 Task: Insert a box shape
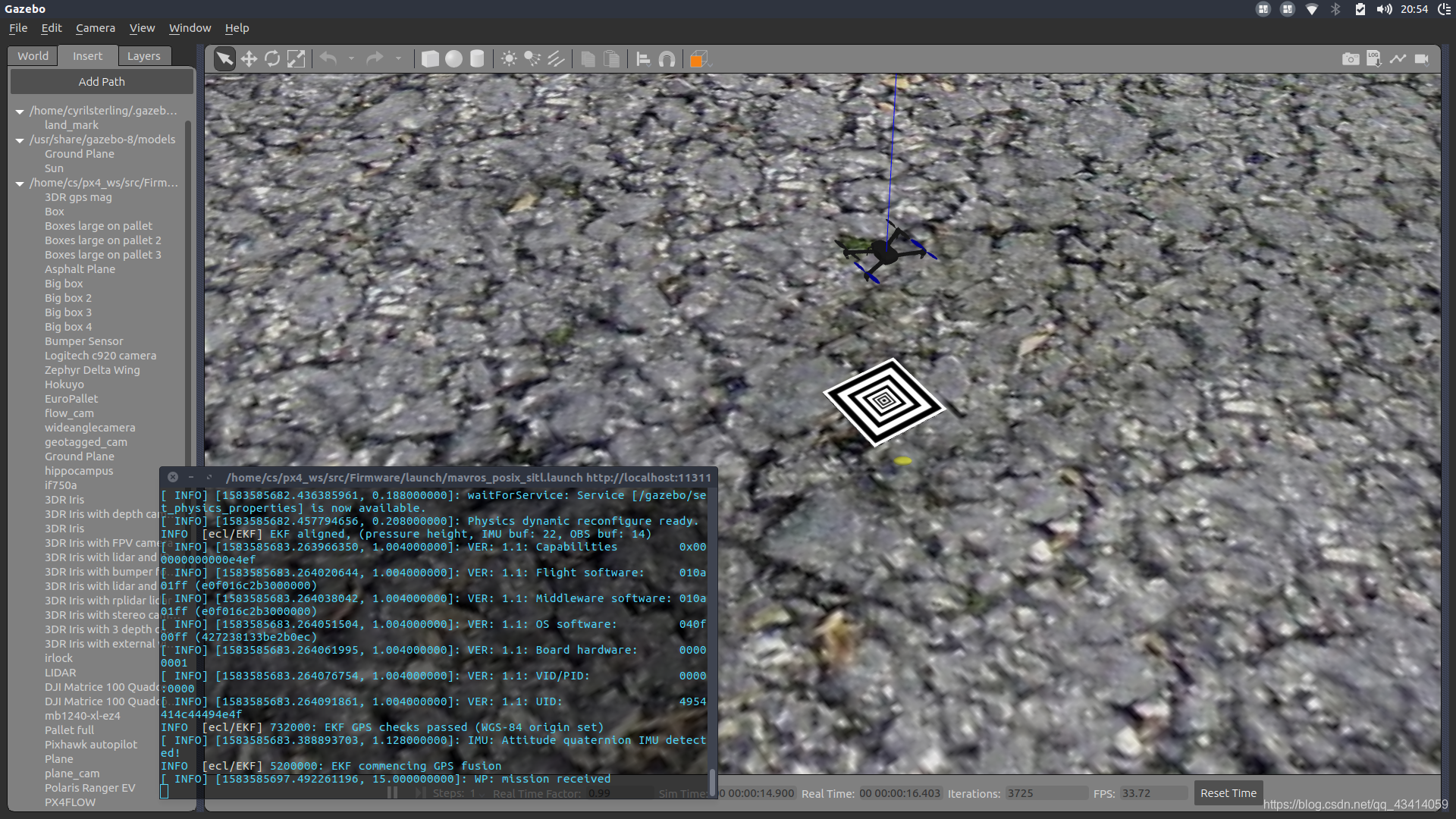click(430, 59)
